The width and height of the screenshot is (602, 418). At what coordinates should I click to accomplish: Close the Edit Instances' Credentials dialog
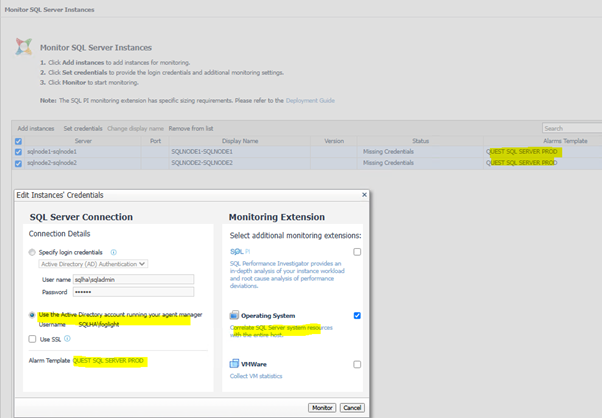364,195
